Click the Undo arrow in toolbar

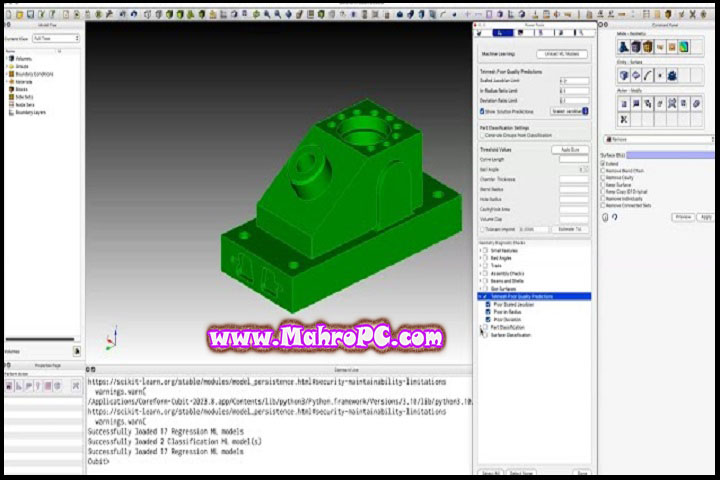point(123,15)
